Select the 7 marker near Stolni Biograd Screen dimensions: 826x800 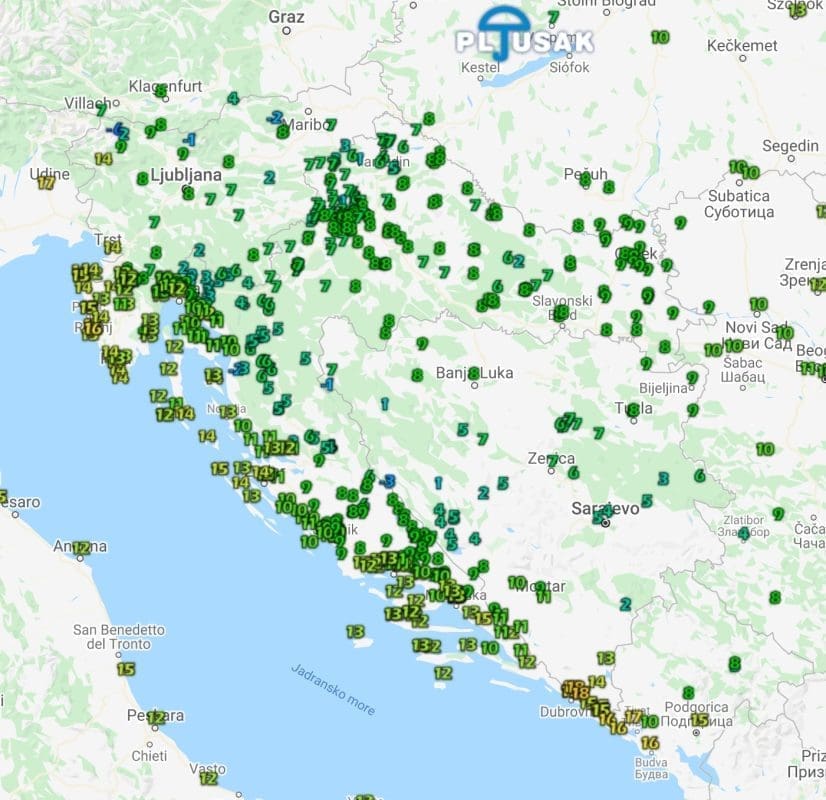click(x=553, y=17)
